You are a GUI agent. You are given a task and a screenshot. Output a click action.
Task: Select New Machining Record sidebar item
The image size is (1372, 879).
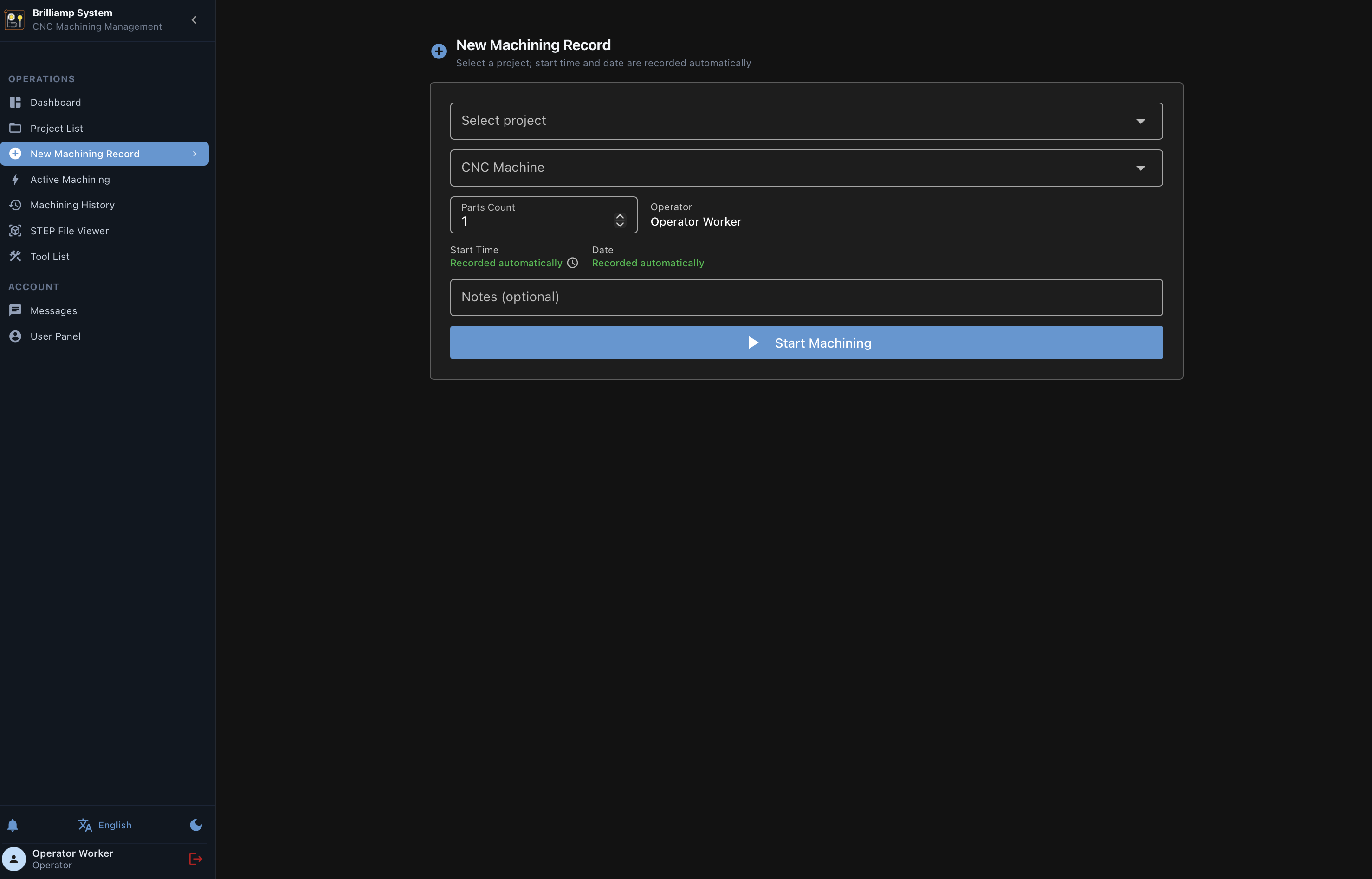(104, 154)
